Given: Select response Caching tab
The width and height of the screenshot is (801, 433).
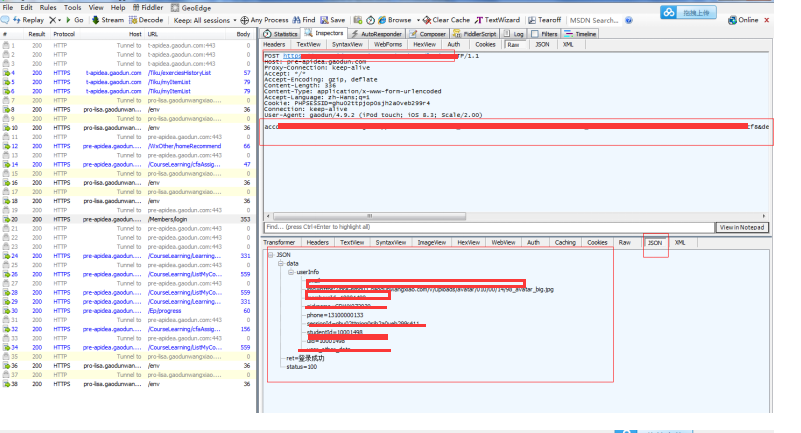Looking at the screenshot, I should (565, 243).
